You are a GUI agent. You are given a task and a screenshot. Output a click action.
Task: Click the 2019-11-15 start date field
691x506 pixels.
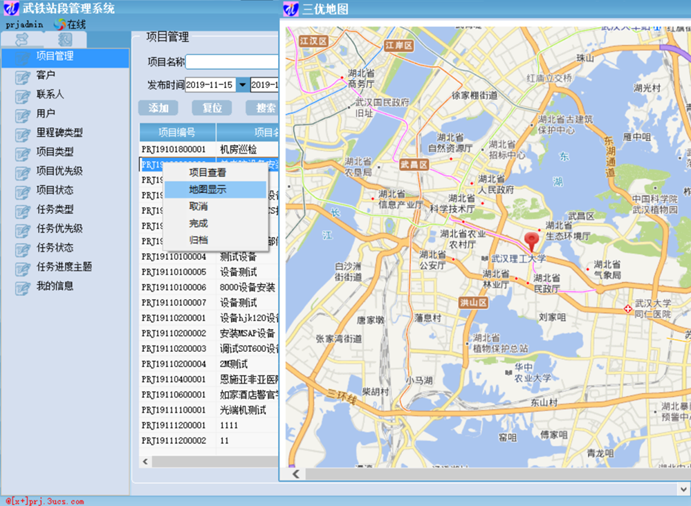tap(211, 85)
